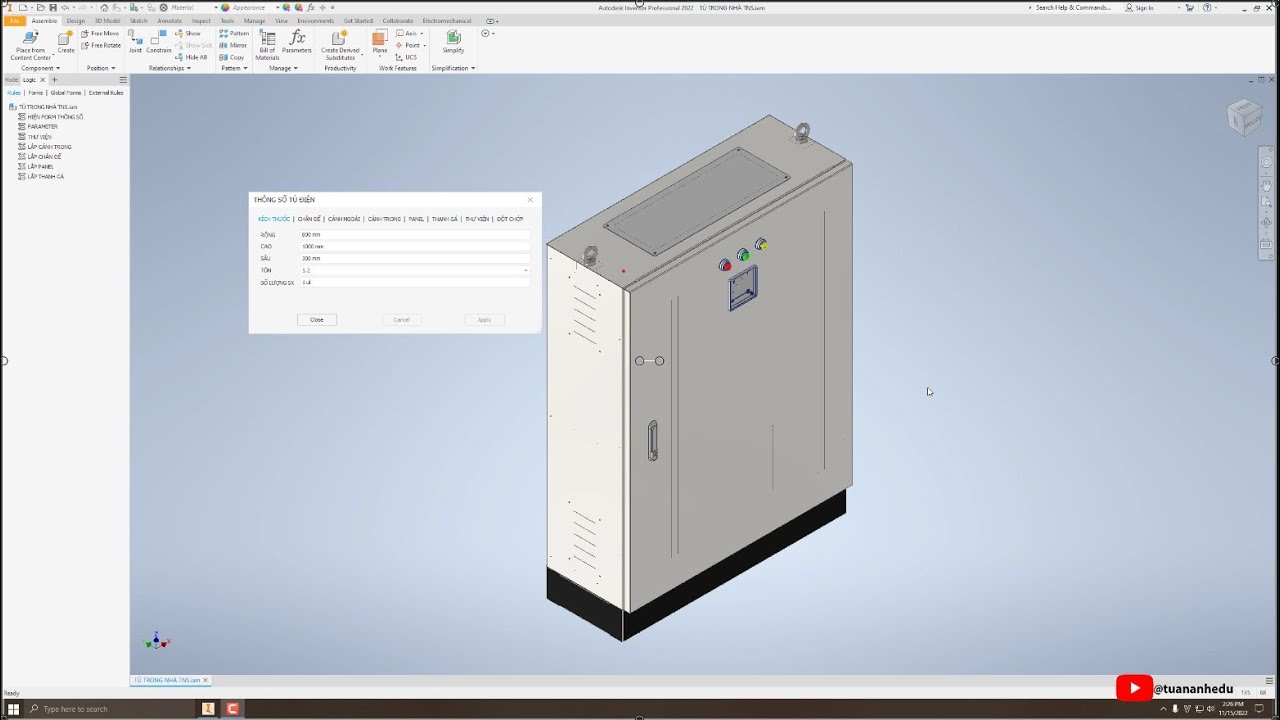Activate the Free Rotate tool
This screenshot has height=720, width=1280.
click(x=101, y=45)
